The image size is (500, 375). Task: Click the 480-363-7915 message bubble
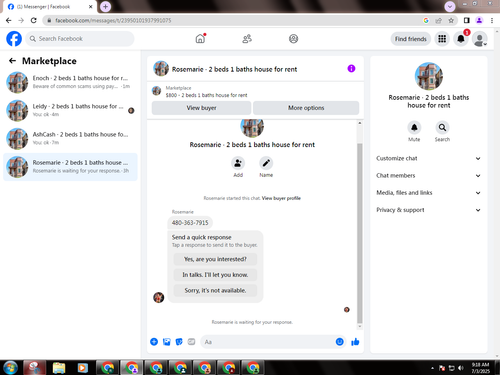pyautogui.click(x=190, y=223)
